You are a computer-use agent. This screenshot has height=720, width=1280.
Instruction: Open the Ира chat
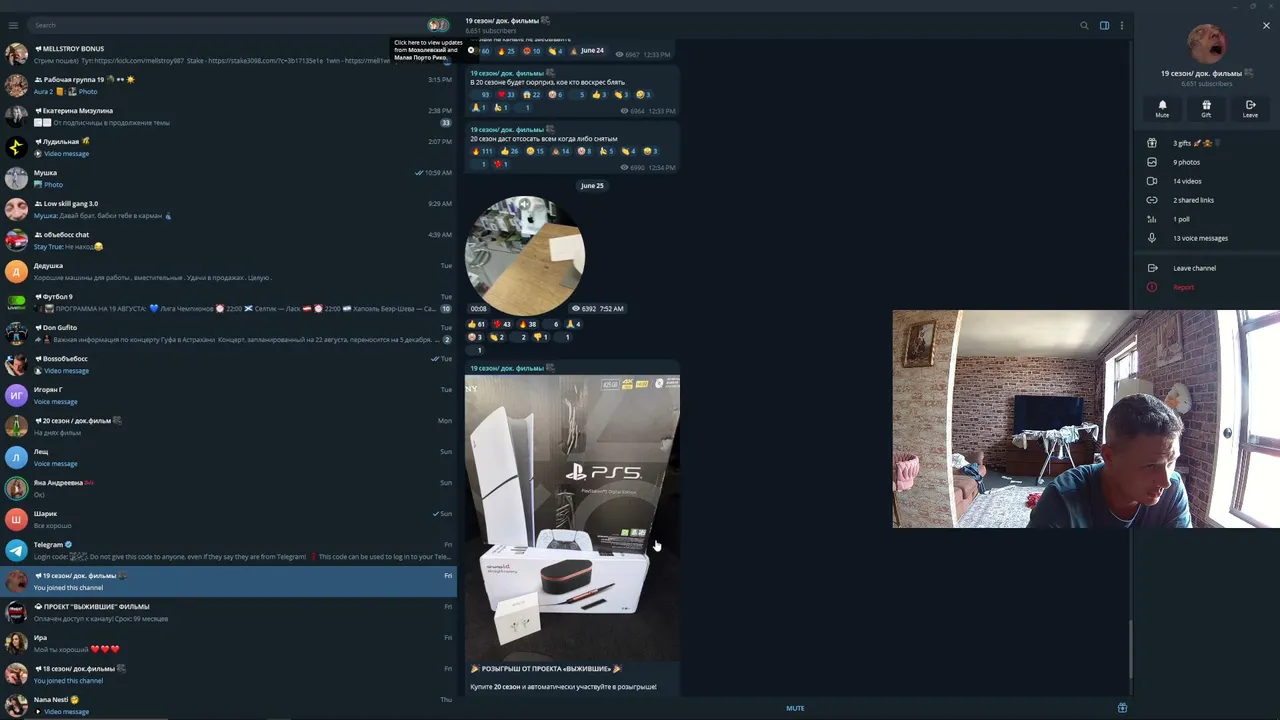(x=228, y=643)
